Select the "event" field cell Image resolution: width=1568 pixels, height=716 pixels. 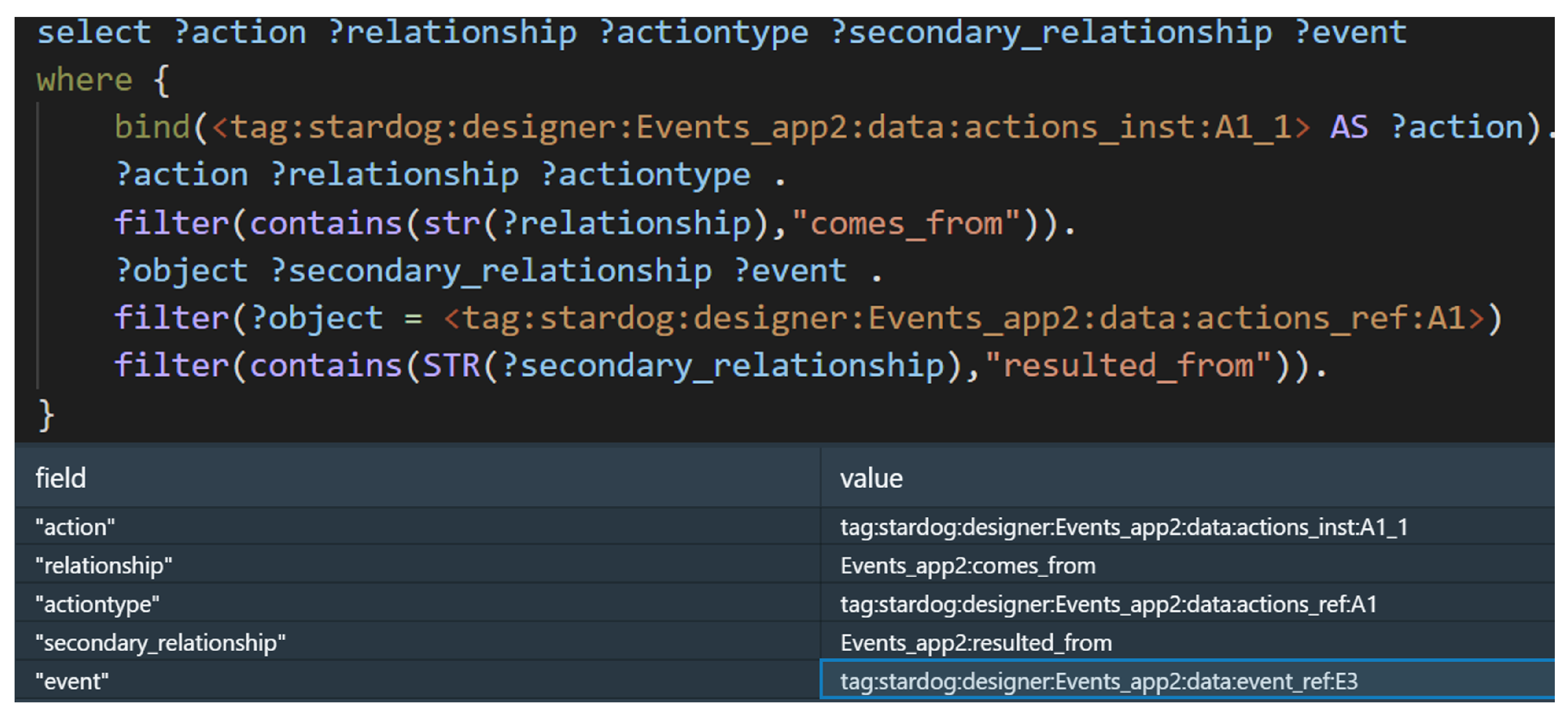[72, 681]
